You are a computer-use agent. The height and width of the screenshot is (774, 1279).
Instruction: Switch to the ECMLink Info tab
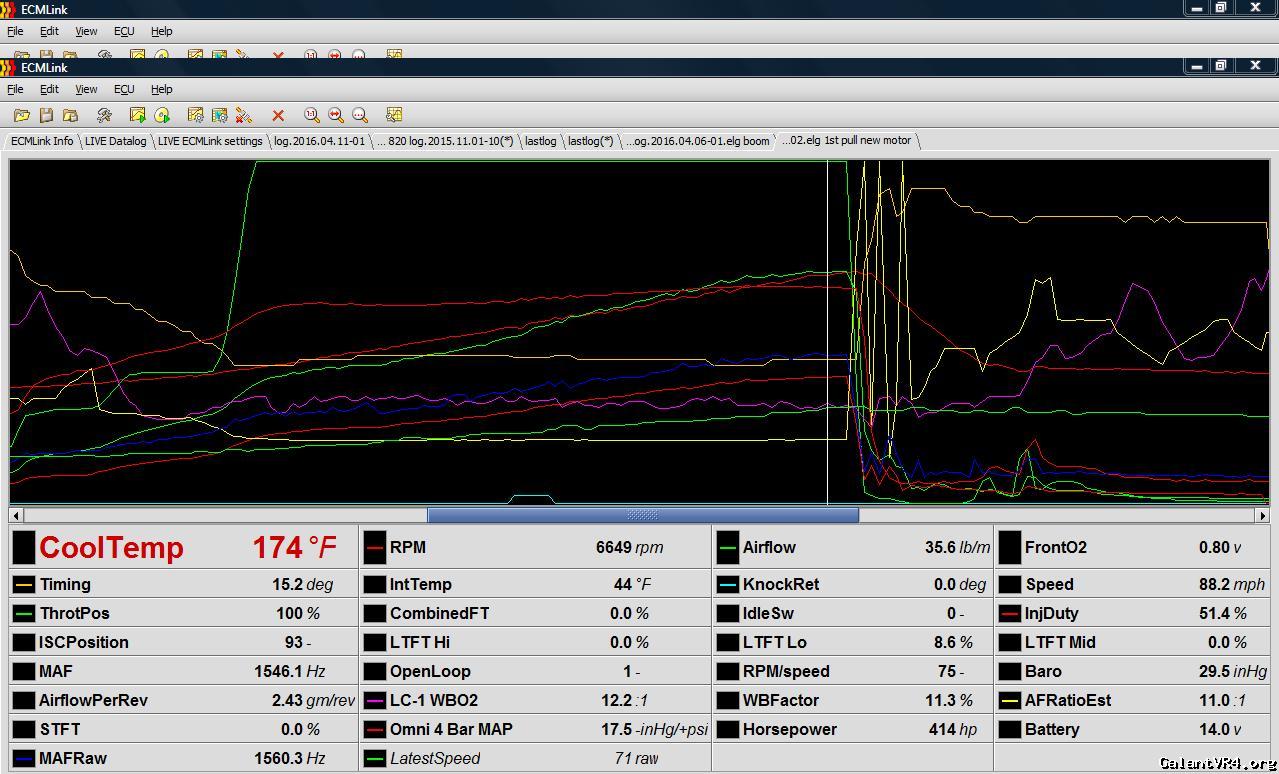[x=42, y=141]
